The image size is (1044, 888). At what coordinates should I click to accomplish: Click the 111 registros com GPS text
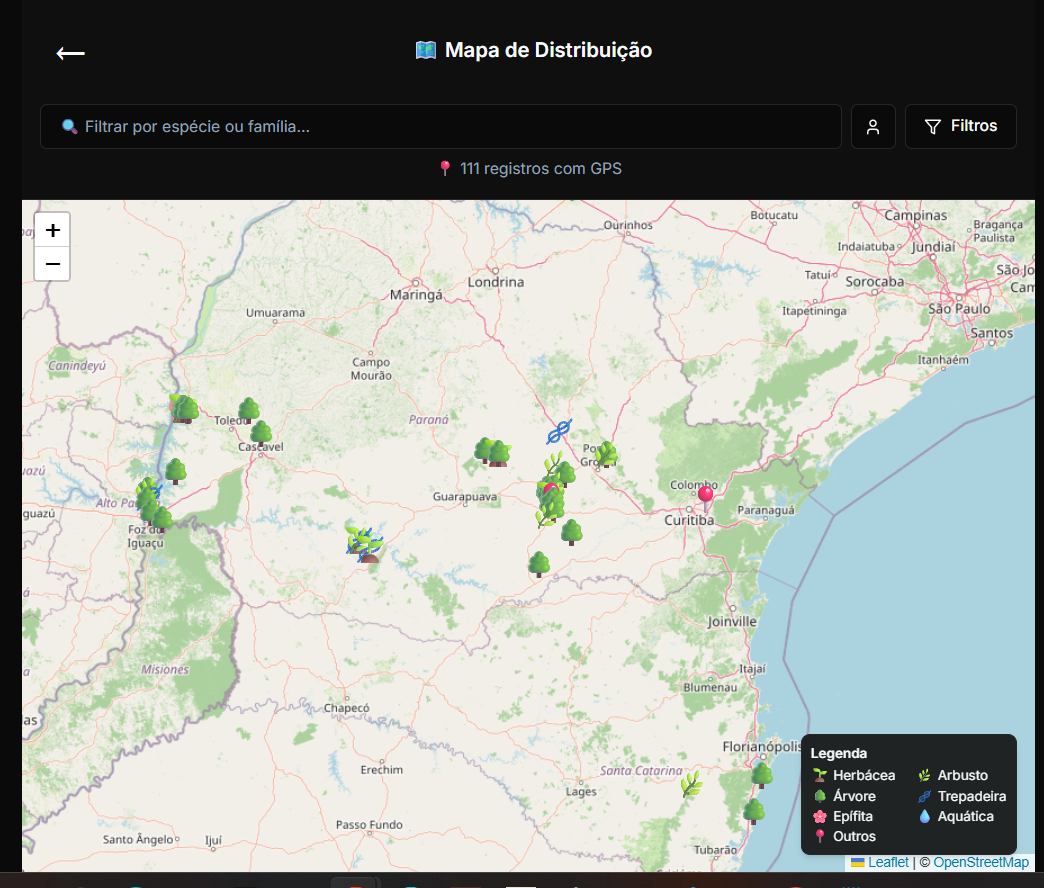541,168
